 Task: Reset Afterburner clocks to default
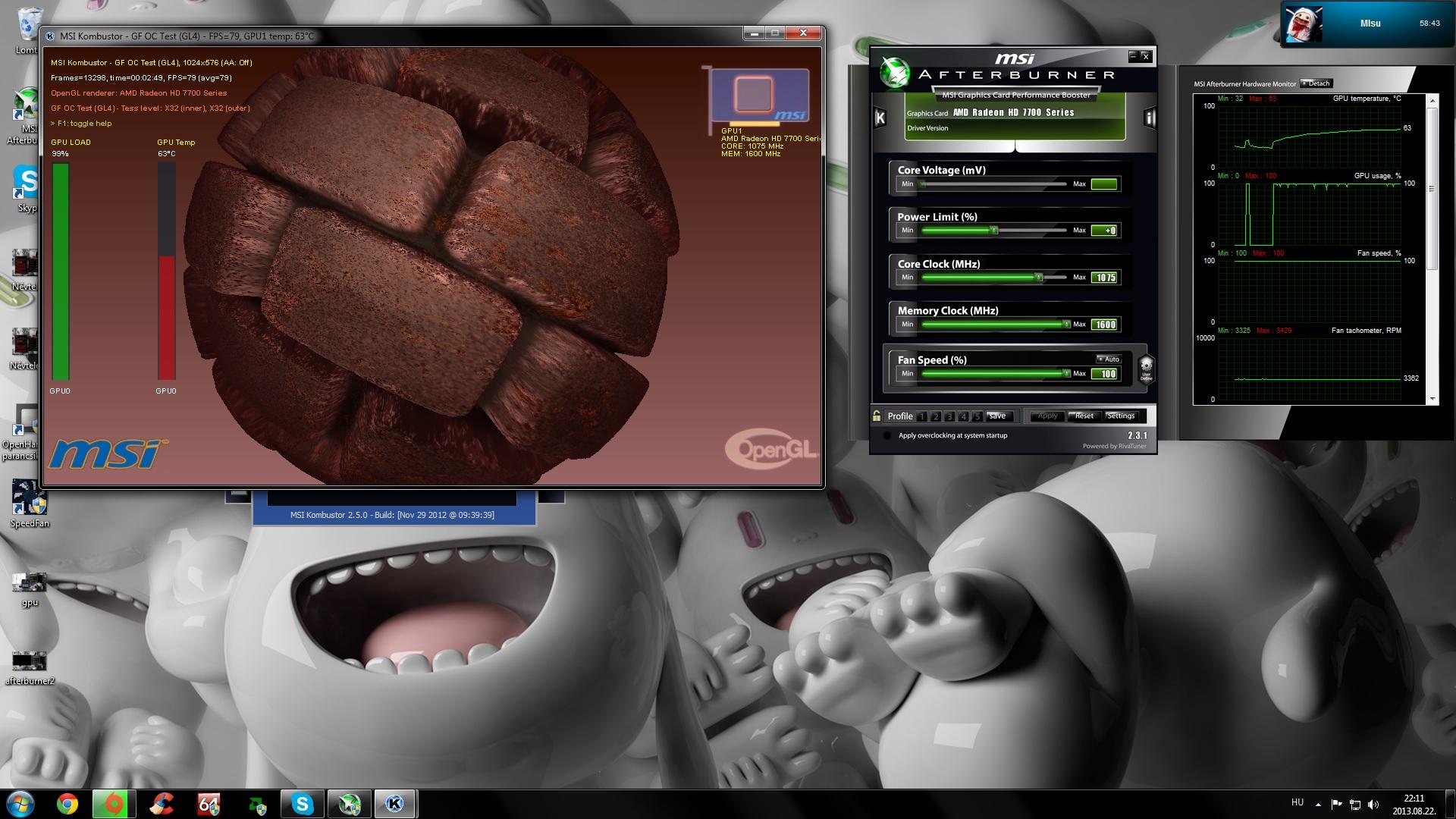(1084, 416)
